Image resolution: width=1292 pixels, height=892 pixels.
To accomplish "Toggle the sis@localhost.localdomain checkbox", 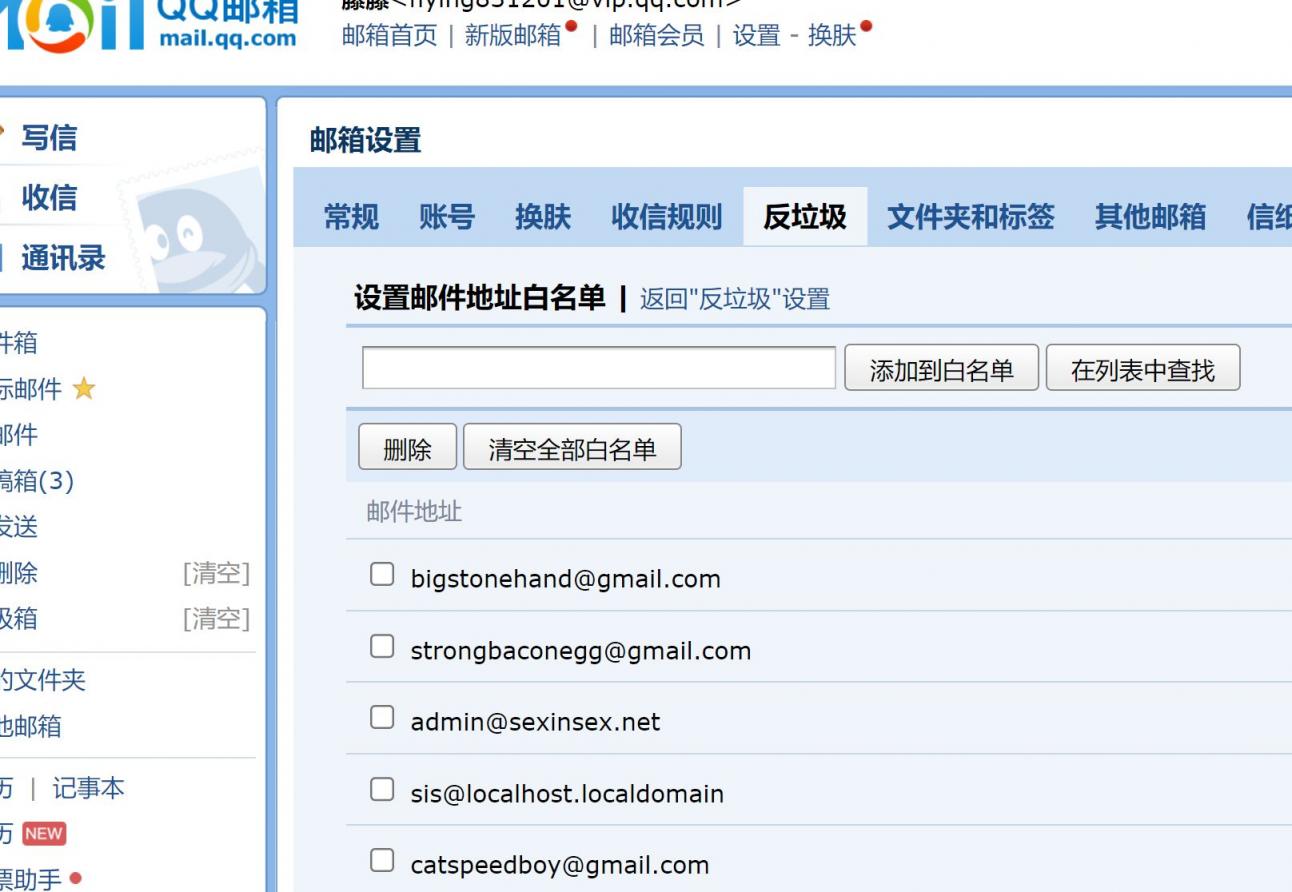I will (382, 789).
